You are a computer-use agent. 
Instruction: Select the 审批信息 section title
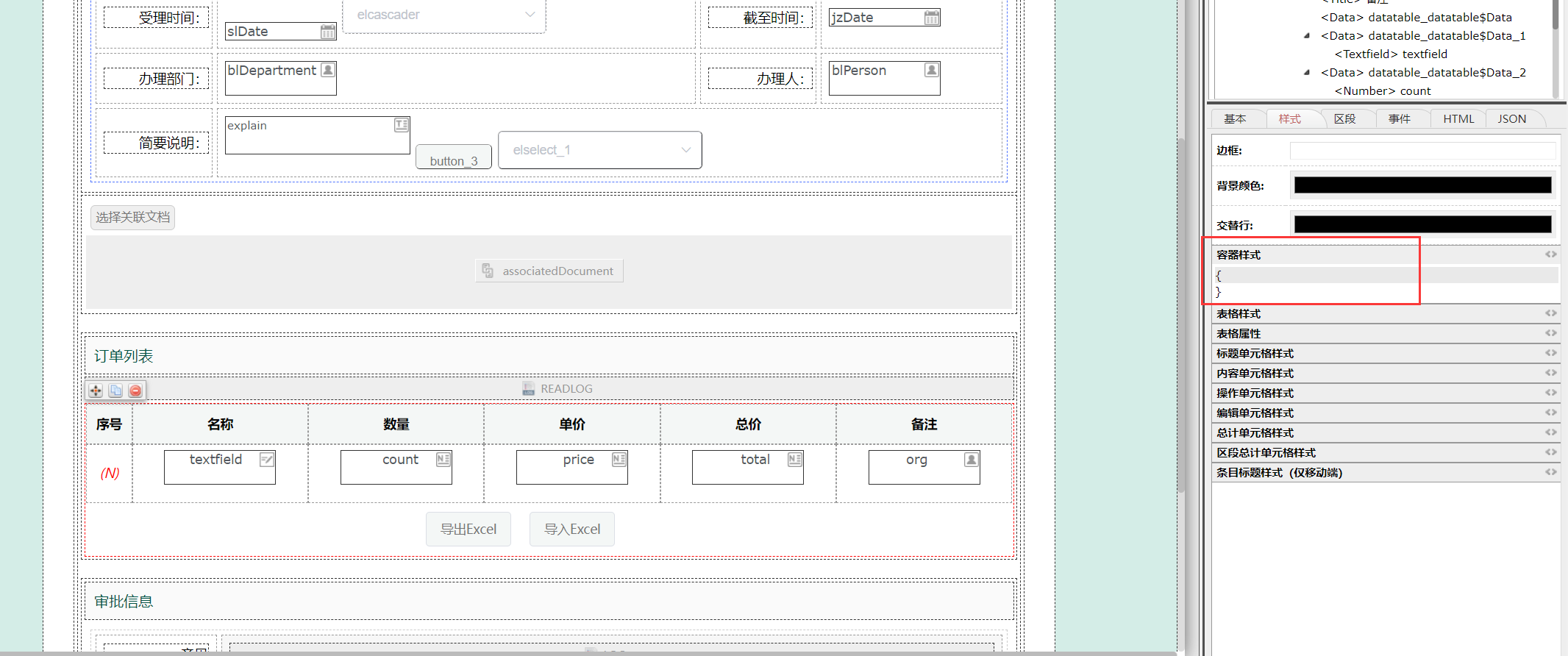pyautogui.click(x=124, y=602)
